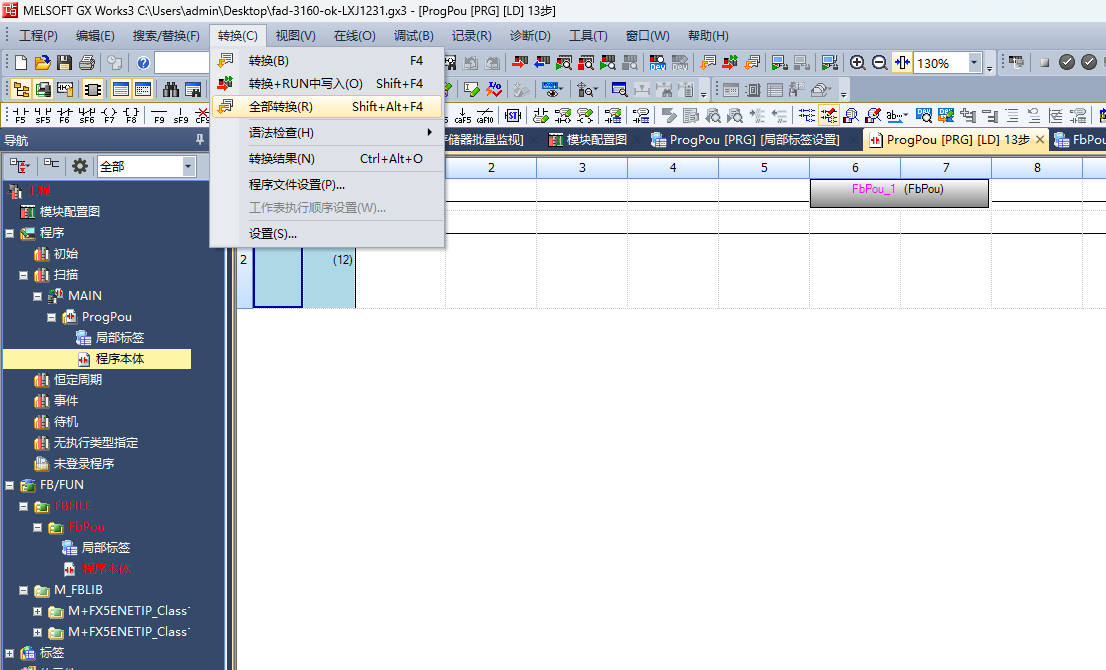
Task: Click the toolbar search input field
Action: 181,63
